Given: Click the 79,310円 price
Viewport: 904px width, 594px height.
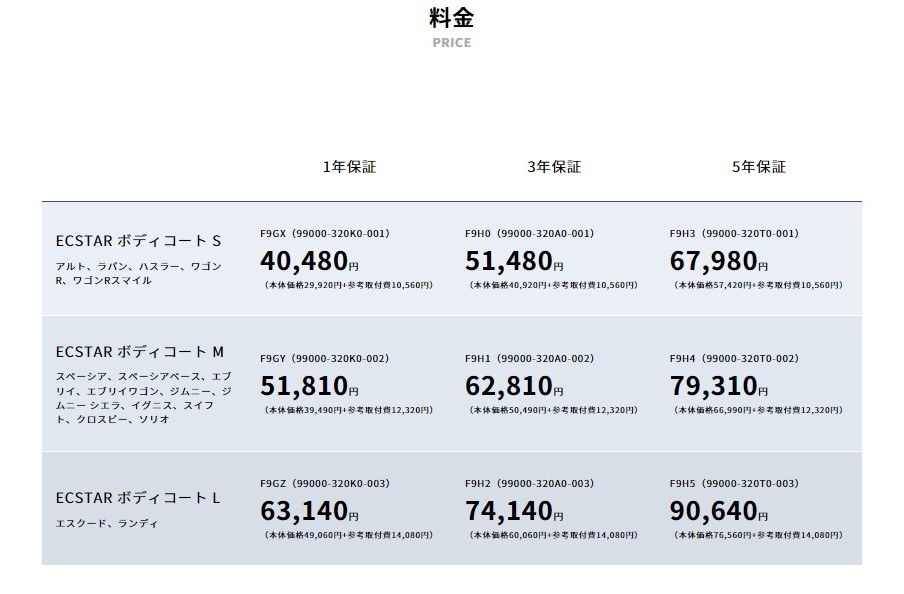Looking at the screenshot, I should pyautogui.click(x=719, y=386).
